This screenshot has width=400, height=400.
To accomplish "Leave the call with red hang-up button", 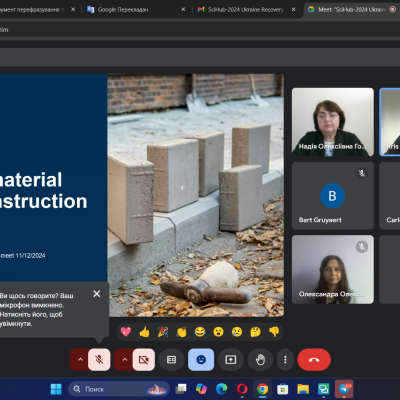I will [314, 360].
